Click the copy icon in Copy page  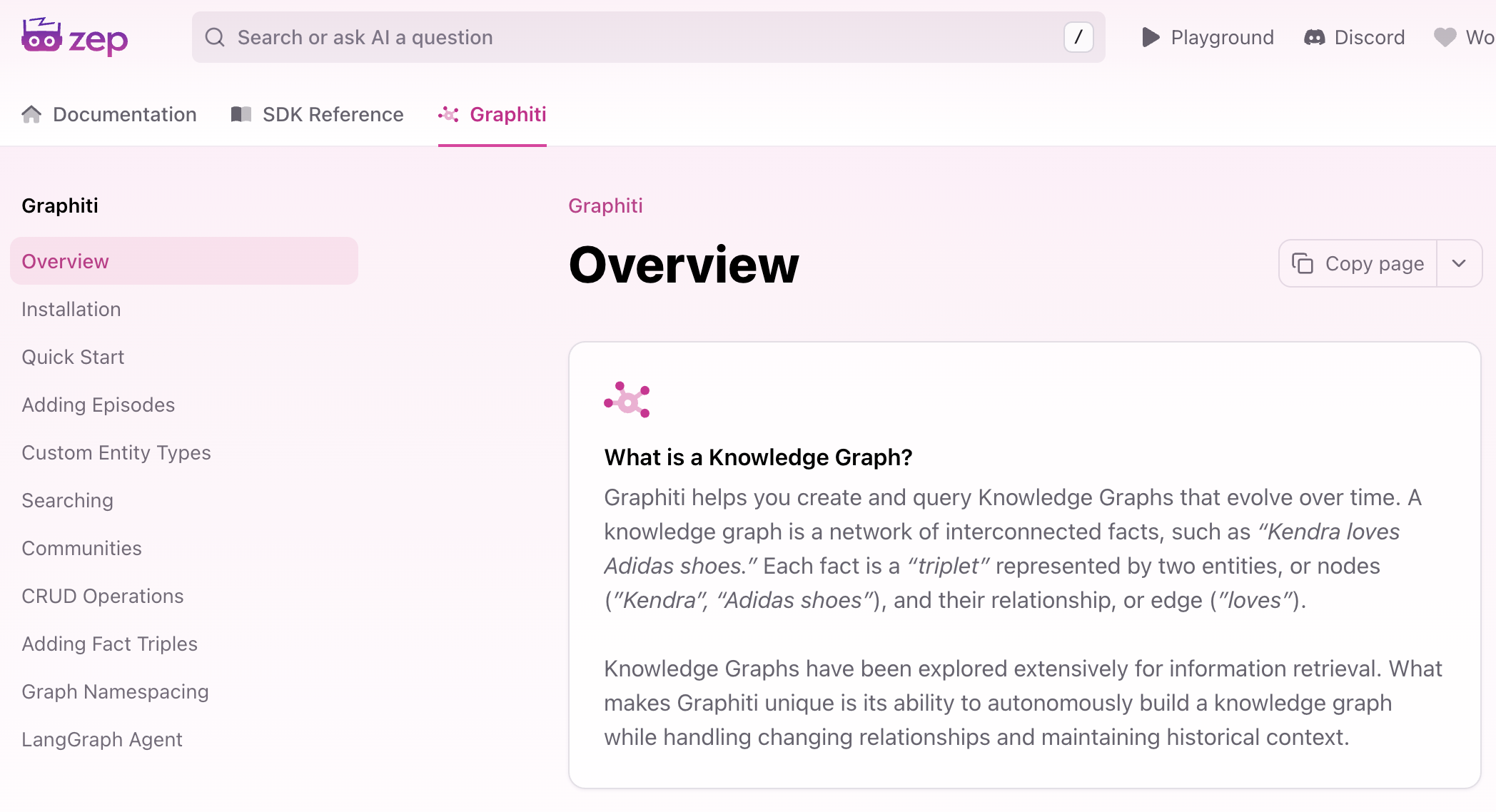click(1303, 263)
